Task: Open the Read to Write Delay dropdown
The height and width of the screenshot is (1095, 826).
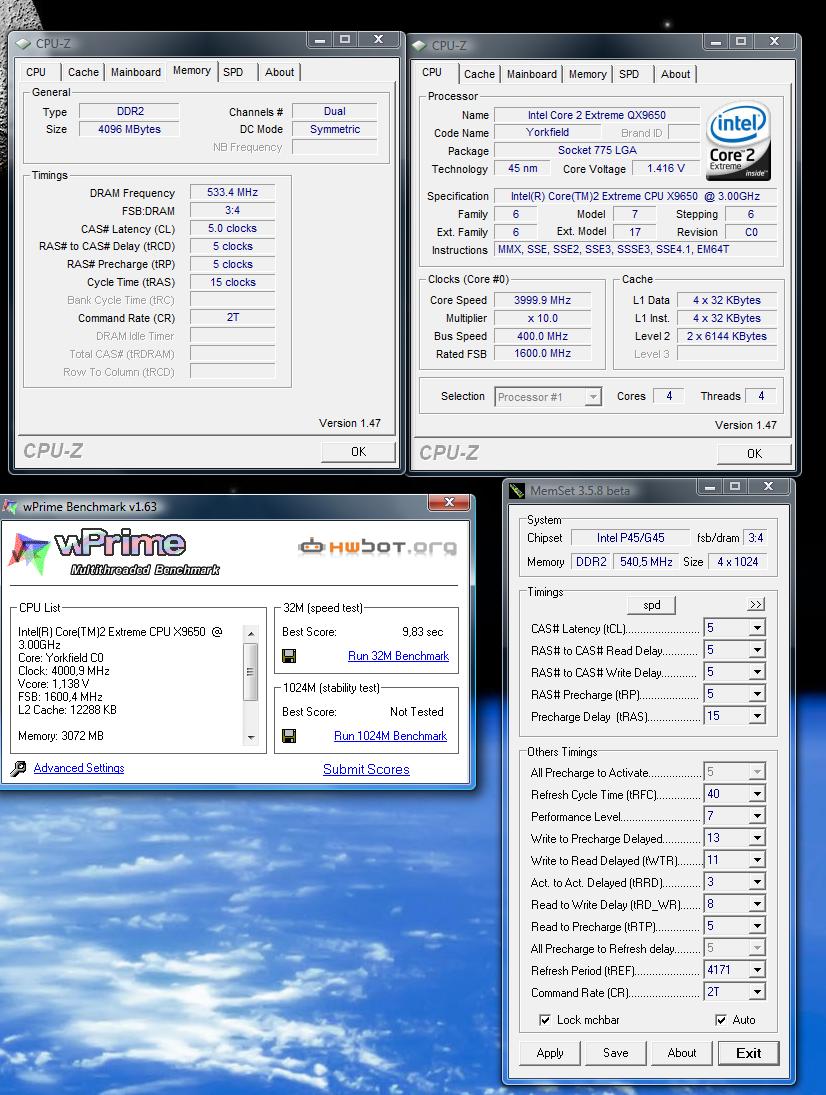Action: (757, 904)
